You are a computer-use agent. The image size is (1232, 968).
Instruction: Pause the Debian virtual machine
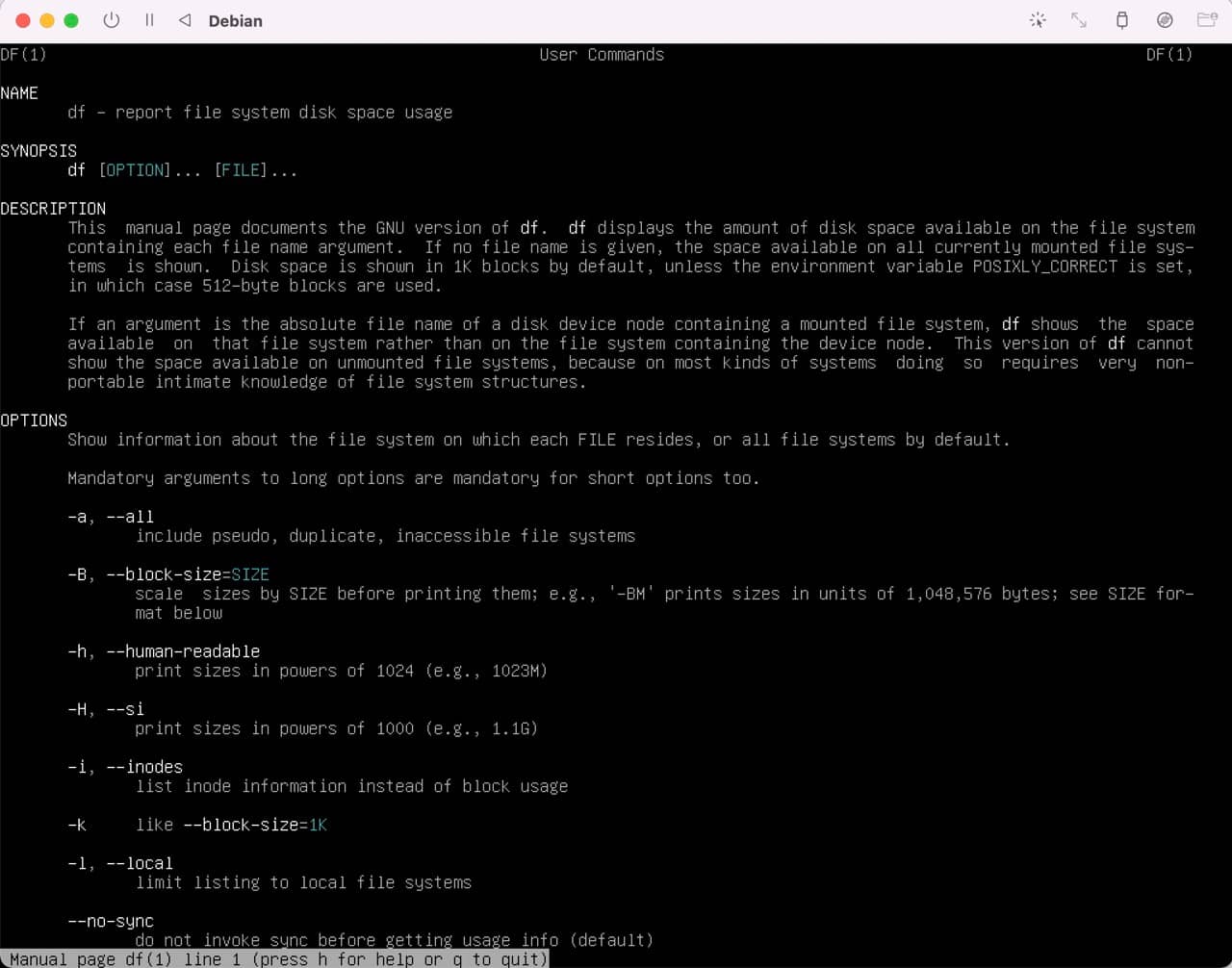(x=149, y=20)
